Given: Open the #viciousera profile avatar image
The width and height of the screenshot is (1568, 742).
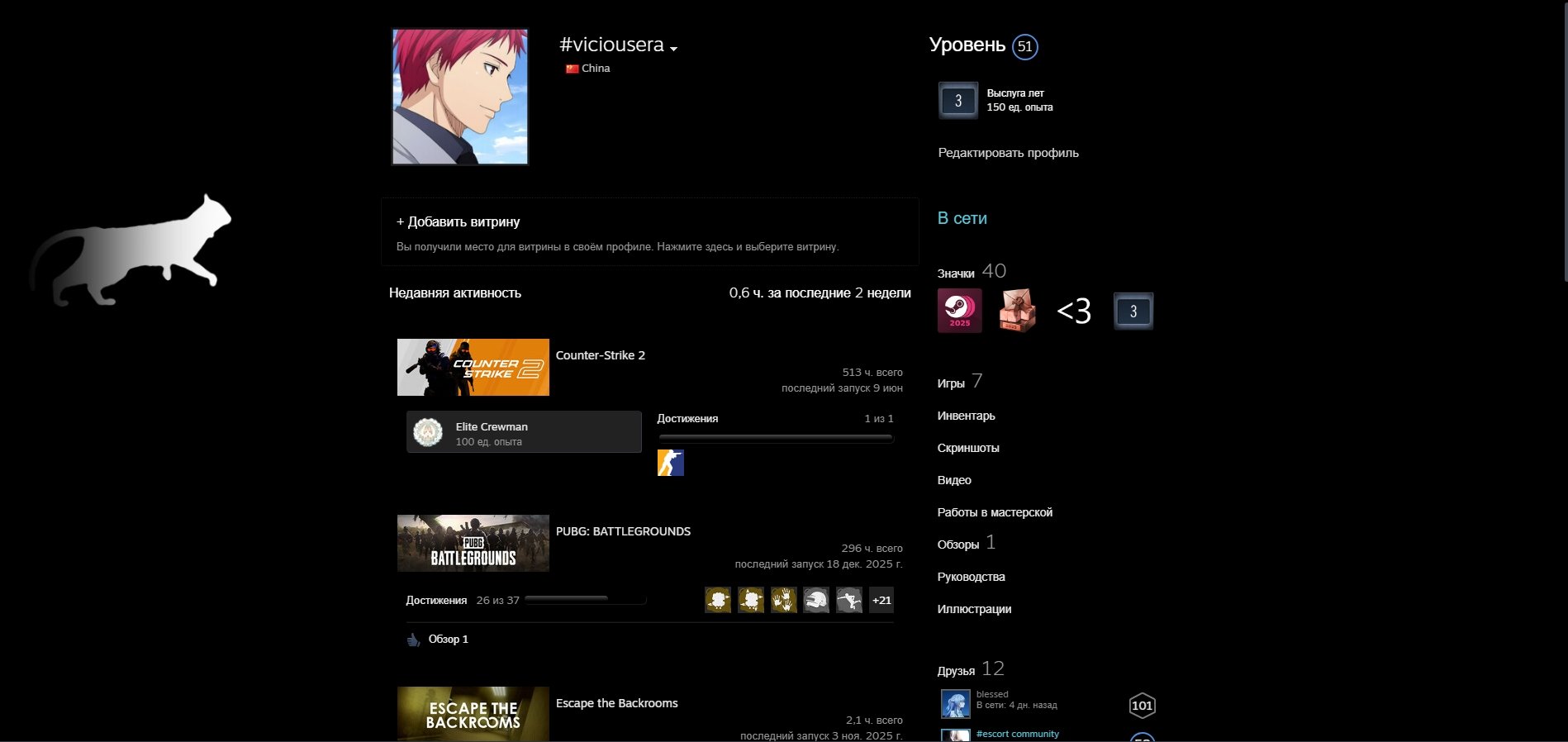Looking at the screenshot, I should tap(460, 97).
